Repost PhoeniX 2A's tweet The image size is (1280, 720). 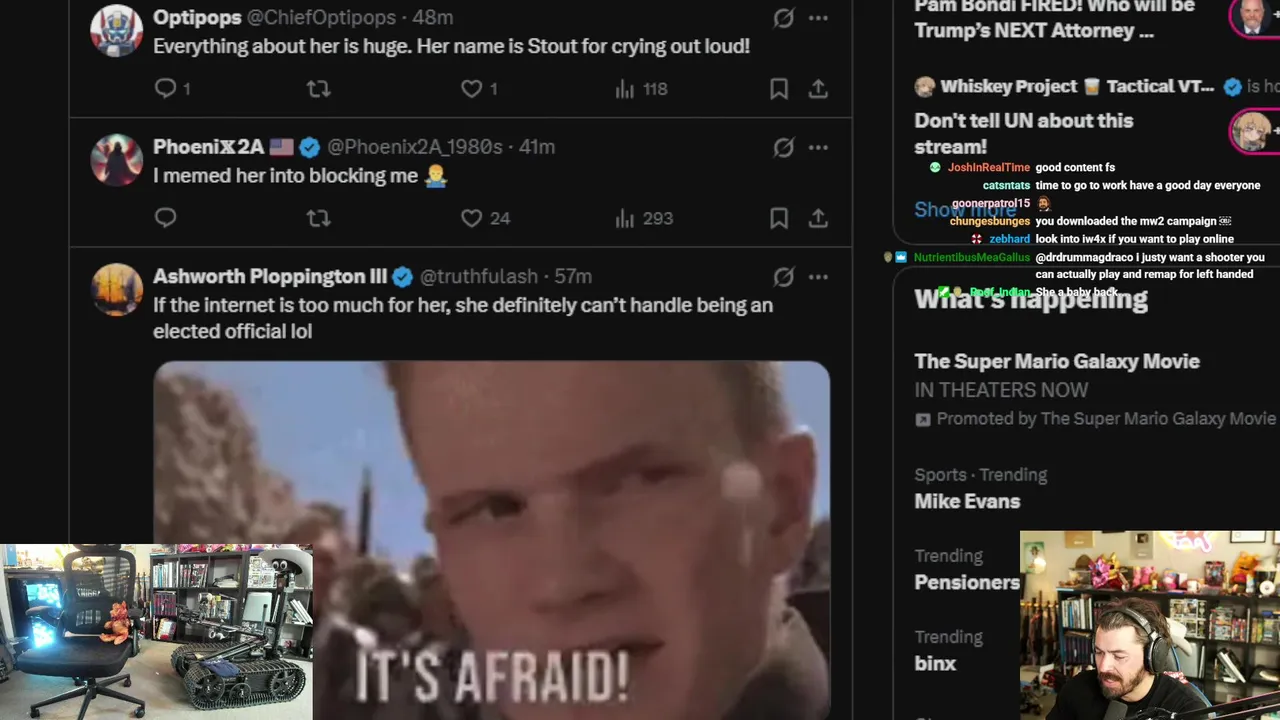click(x=318, y=218)
